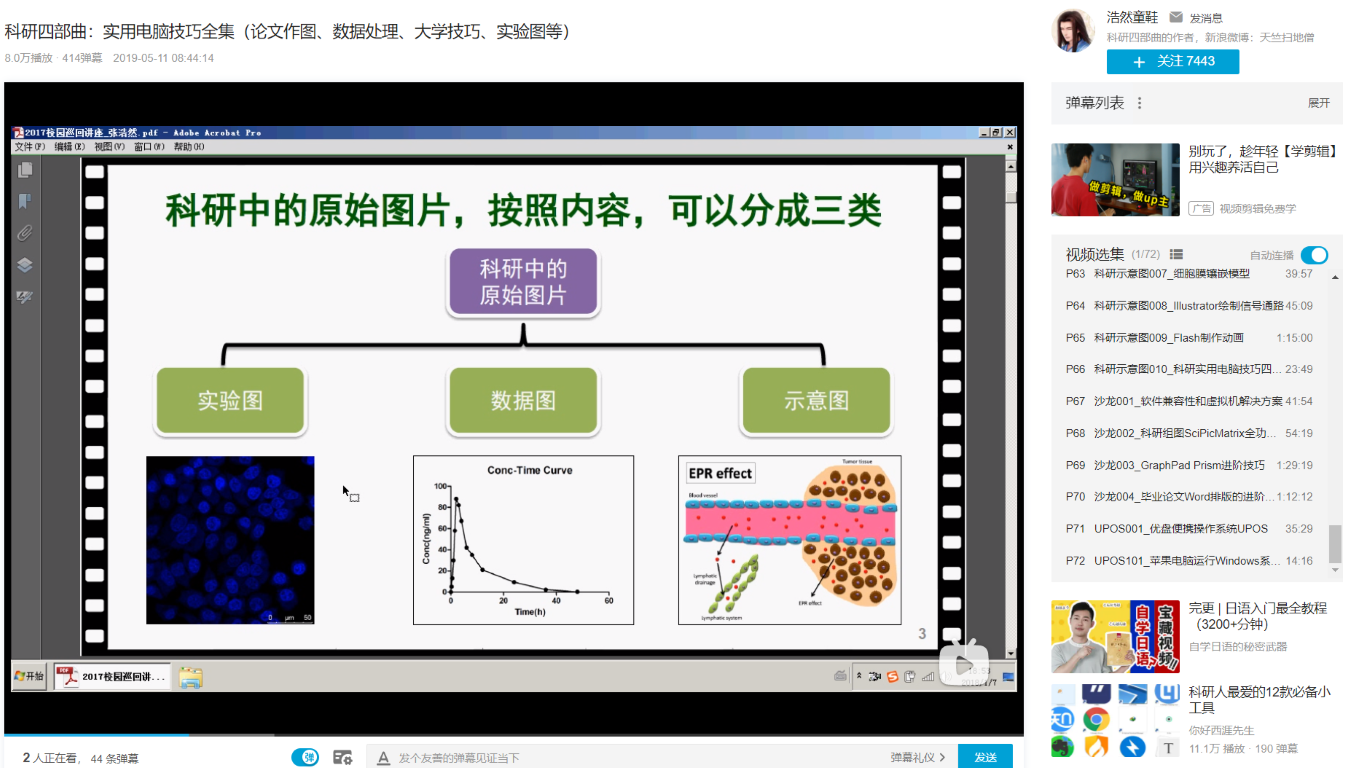The height and width of the screenshot is (768, 1362).
Task: Open Attachments paperclip icon in Acrobat
Action: click(x=25, y=233)
